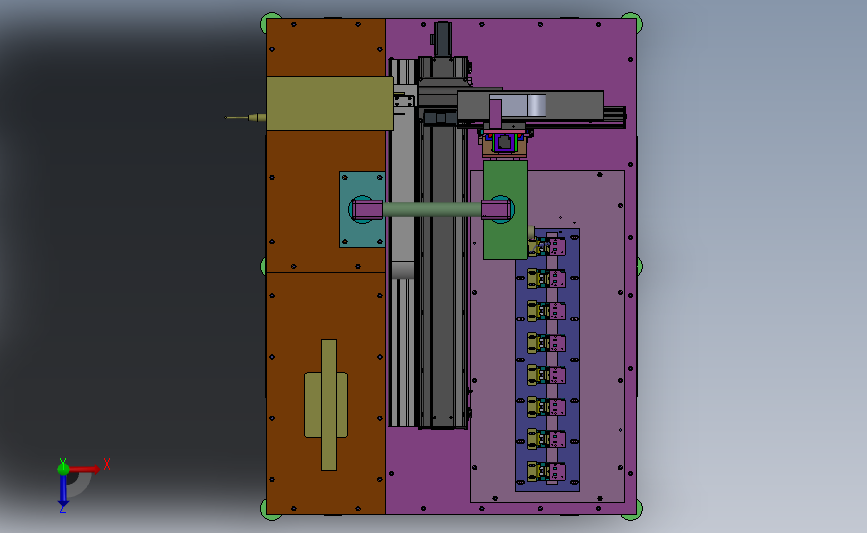Viewport: 867px width, 533px height.
Task: Select the olive rectangular block at the machine's upper left
Action: coord(330,103)
